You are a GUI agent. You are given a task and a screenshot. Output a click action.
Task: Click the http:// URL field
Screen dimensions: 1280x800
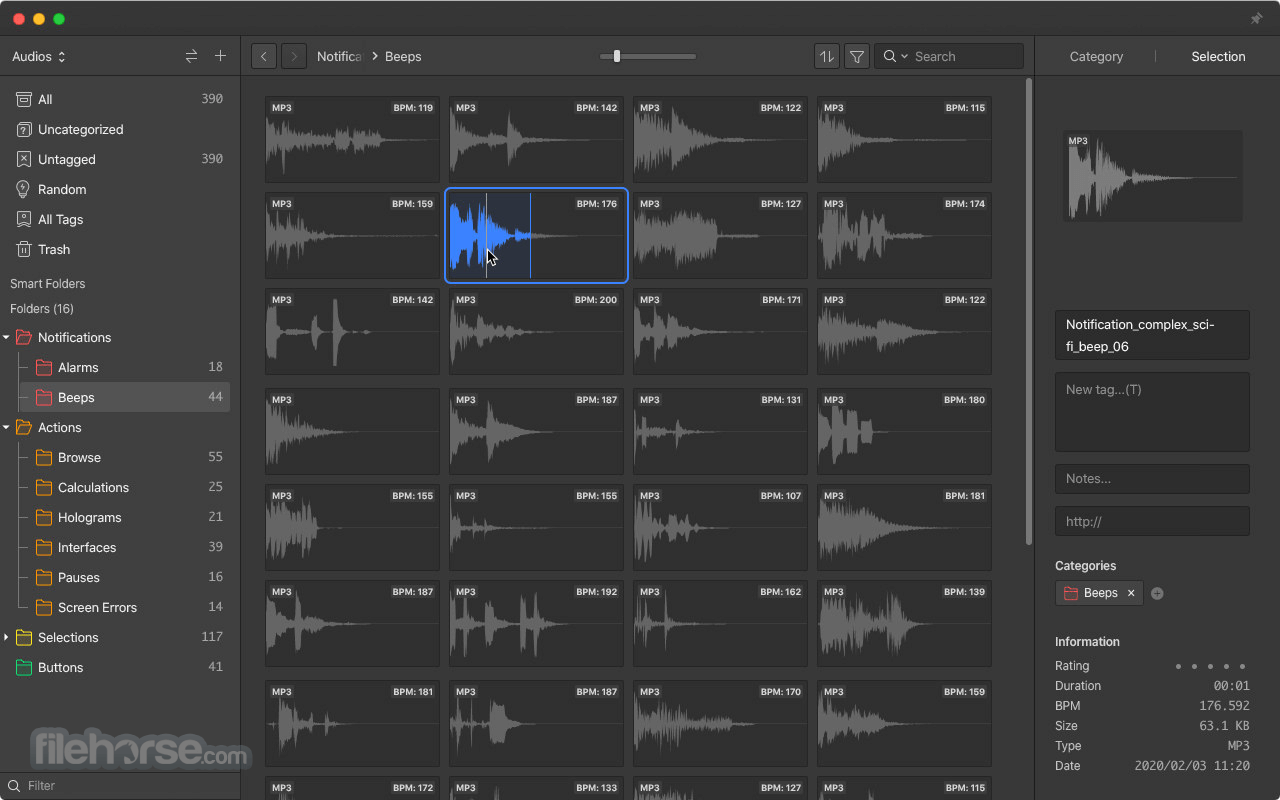pyautogui.click(x=1152, y=521)
